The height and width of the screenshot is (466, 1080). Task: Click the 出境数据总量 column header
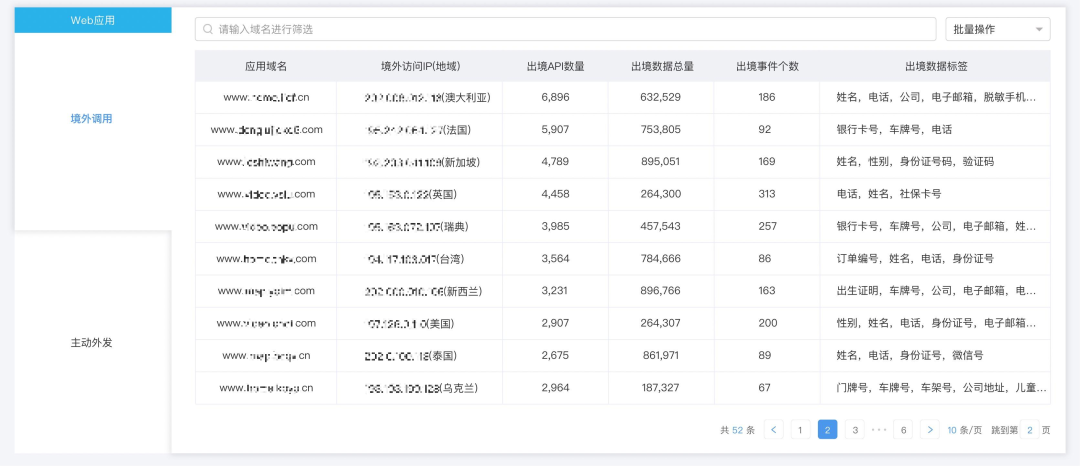[661, 67]
